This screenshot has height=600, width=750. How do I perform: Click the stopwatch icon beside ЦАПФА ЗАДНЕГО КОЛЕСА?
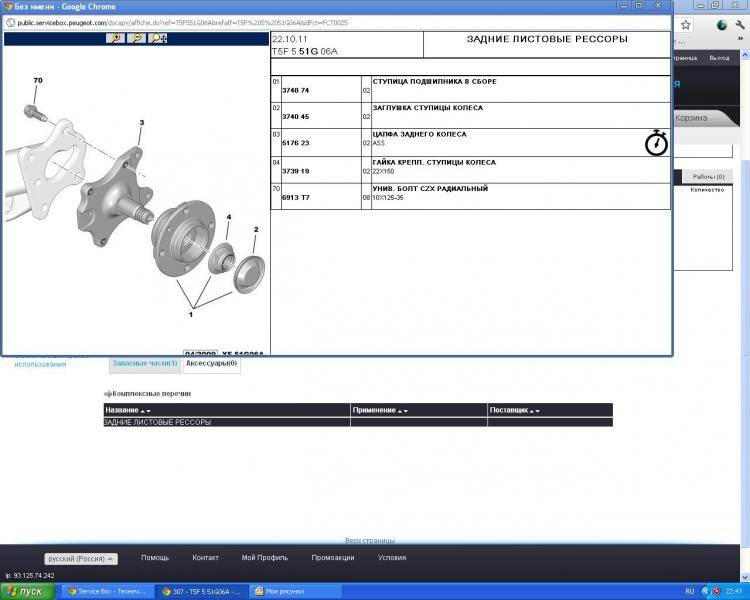[656, 142]
